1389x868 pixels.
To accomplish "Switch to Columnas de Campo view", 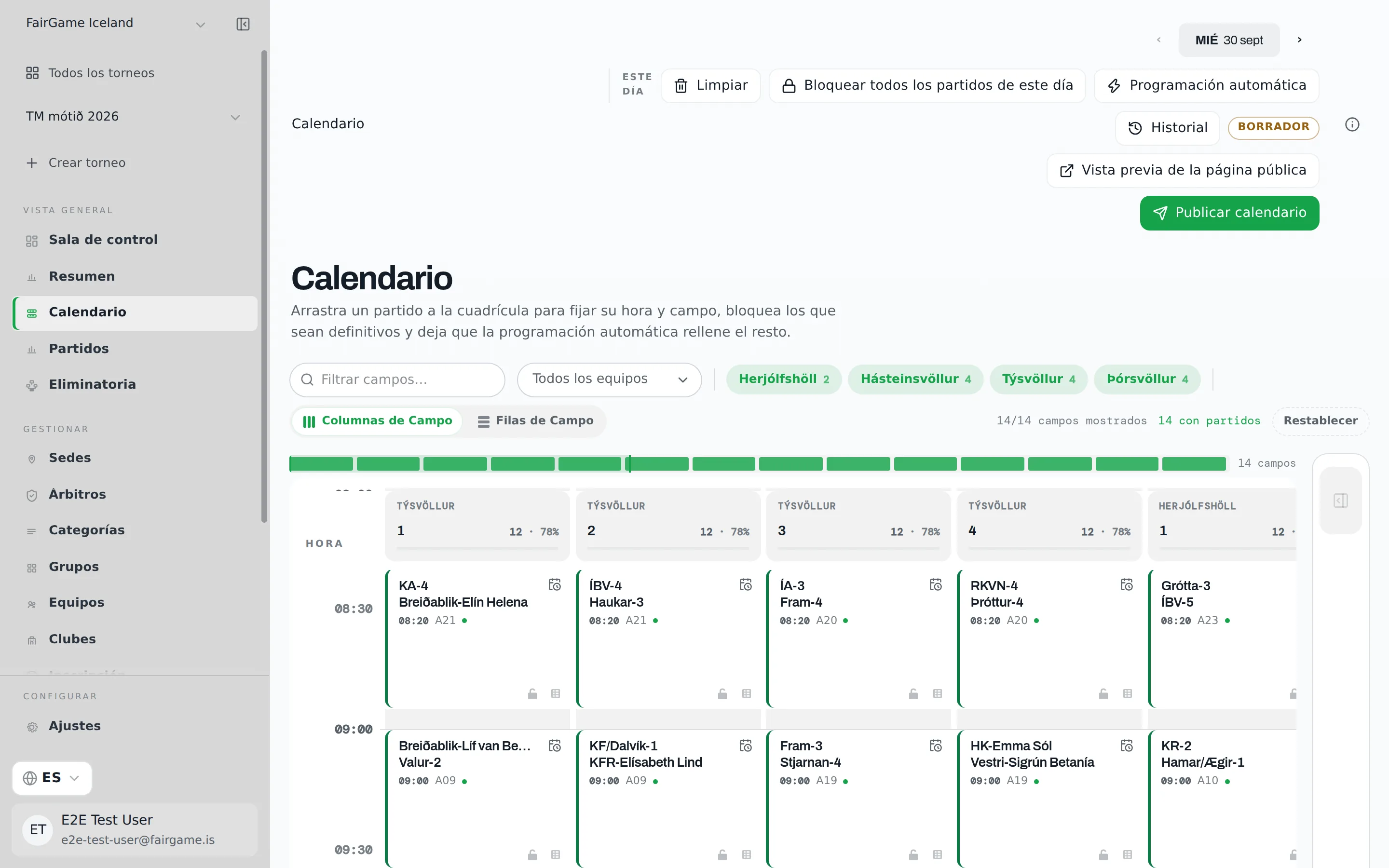I will coord(377,421).
